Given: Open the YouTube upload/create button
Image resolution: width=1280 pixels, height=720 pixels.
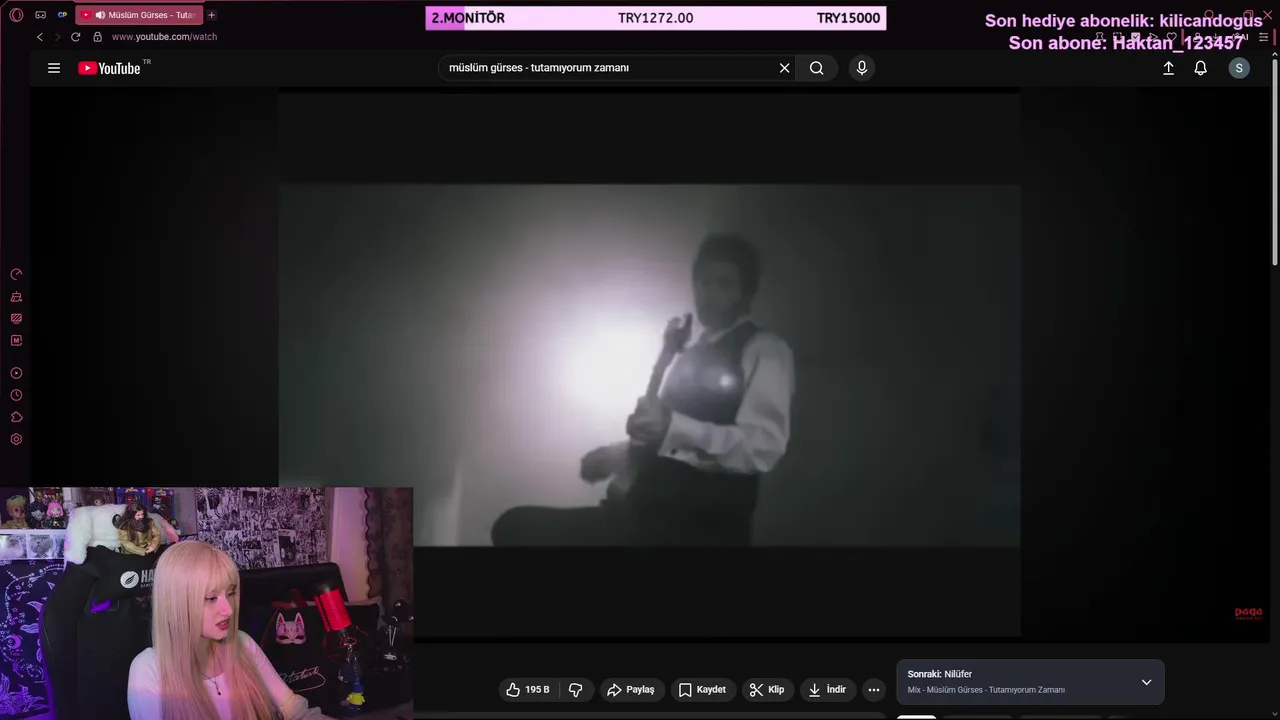Looking at the screenshot, I should tap(1168, 68).
